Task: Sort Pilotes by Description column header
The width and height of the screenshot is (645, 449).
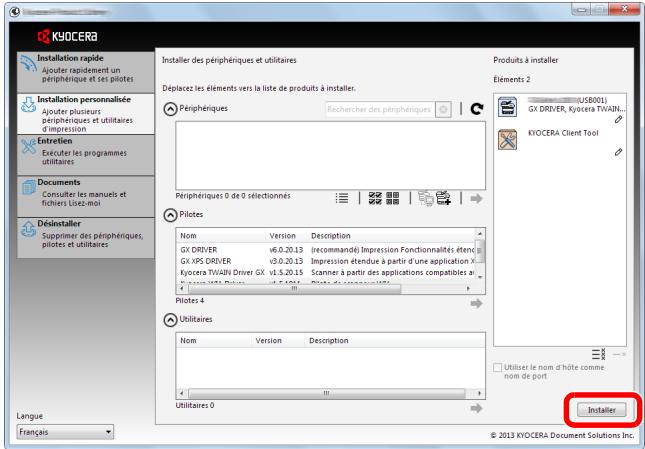Action: tap(391, 236)
